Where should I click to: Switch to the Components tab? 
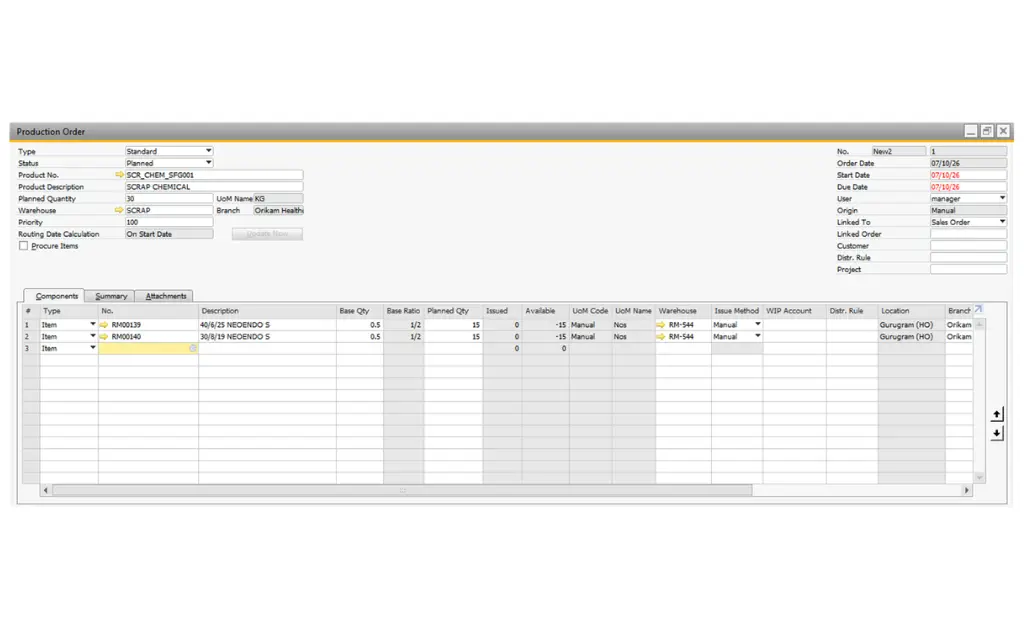pyautogui.click(x=55, y=296)
